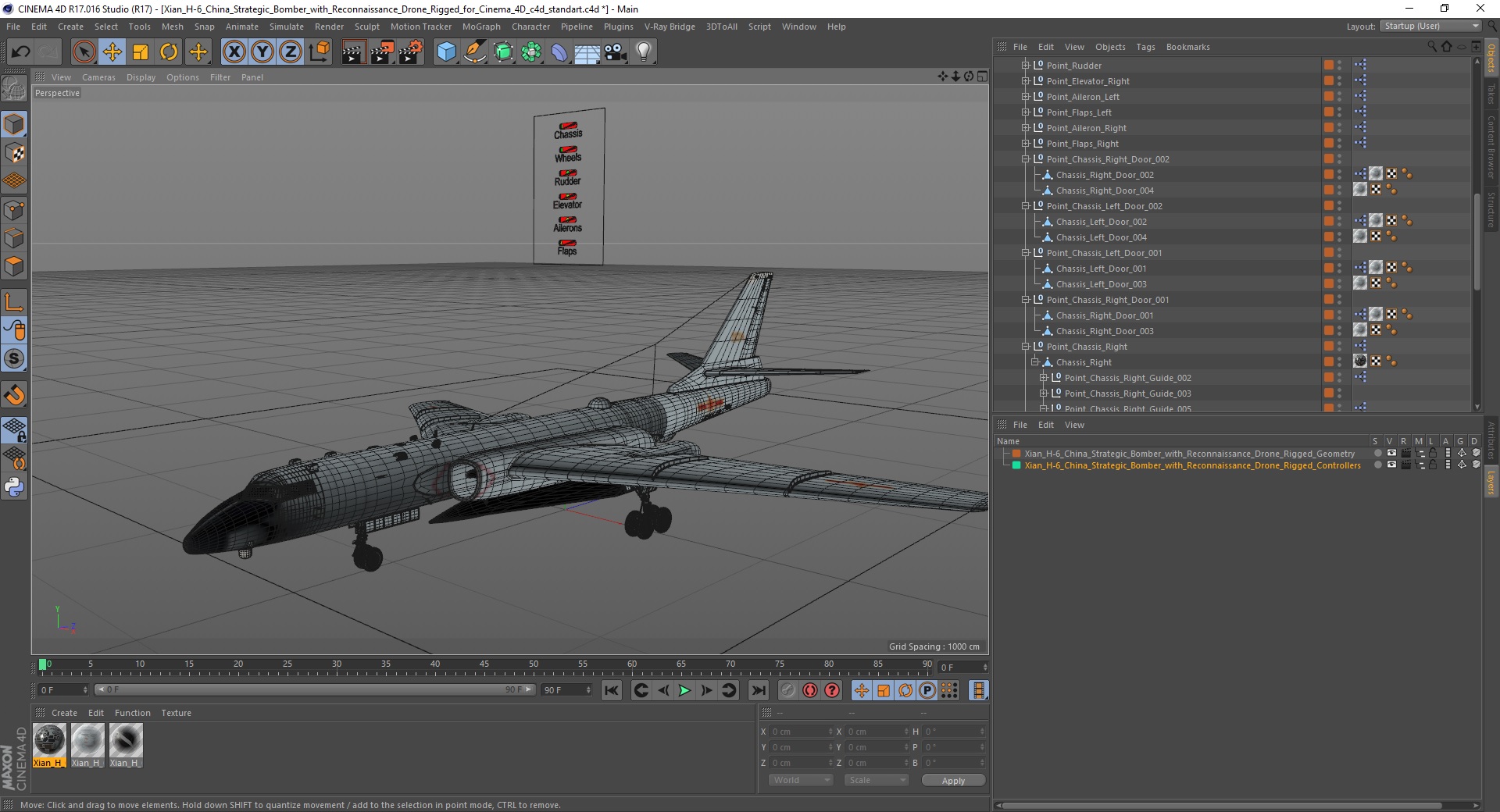Click the Apply button

pos(953,780)
